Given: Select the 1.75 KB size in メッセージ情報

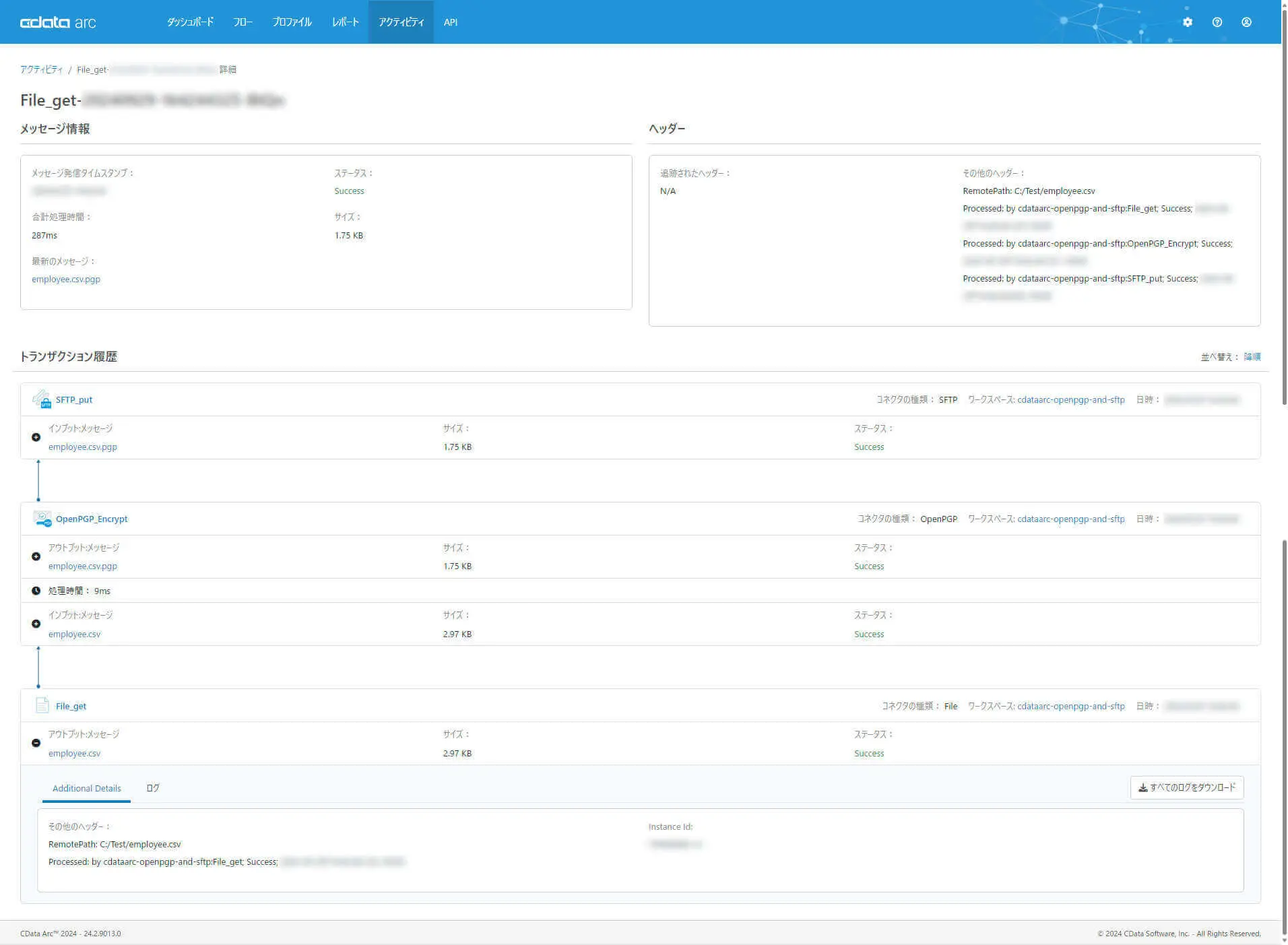Looking at the screenshot, I should pos(349,235).
